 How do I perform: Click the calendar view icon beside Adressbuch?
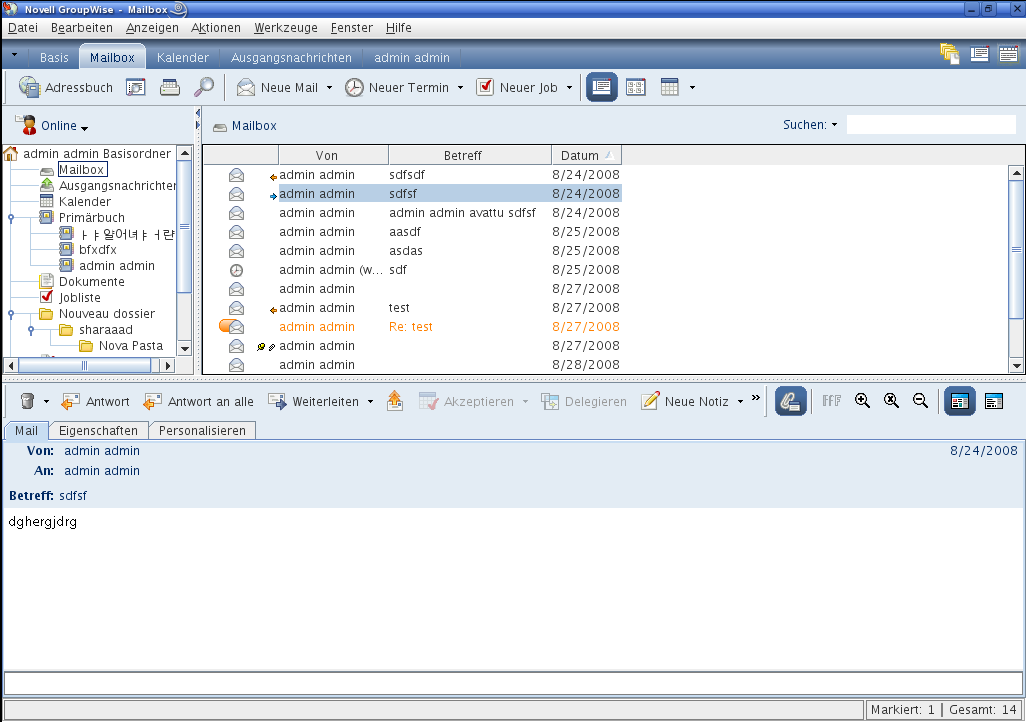pos(135,87)
